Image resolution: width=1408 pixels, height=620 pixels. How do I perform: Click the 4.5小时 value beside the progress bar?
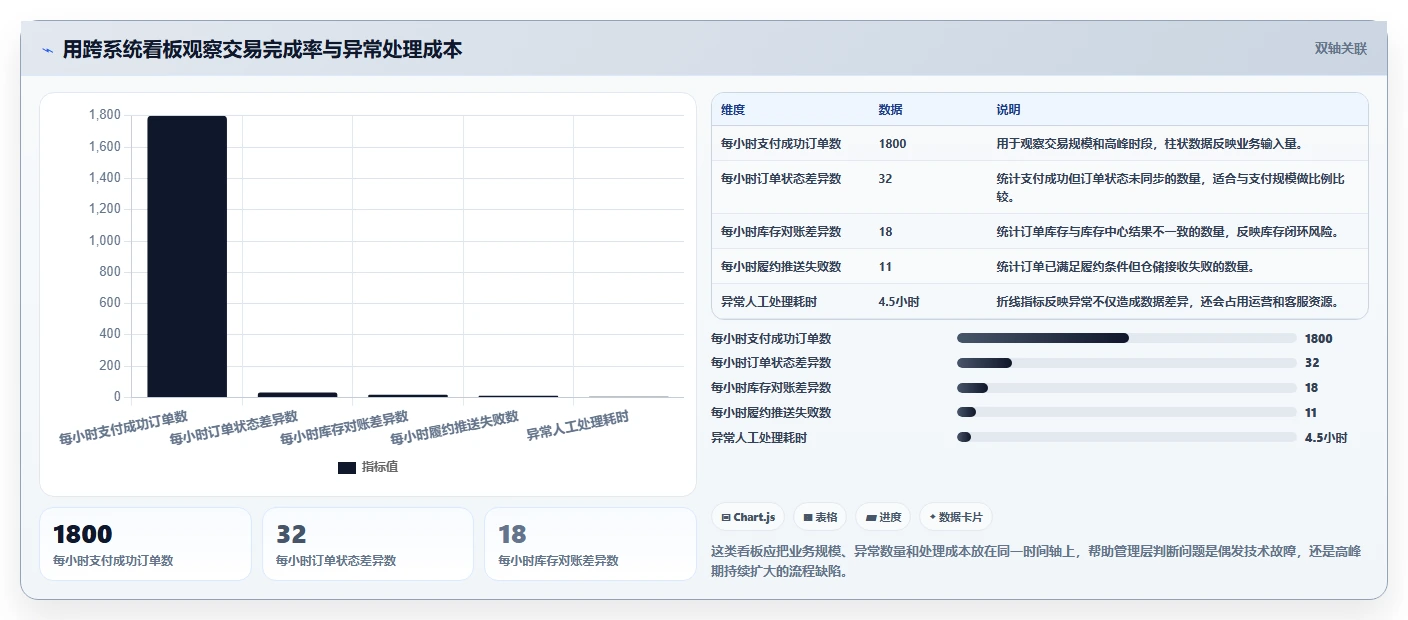point(1326,437)
